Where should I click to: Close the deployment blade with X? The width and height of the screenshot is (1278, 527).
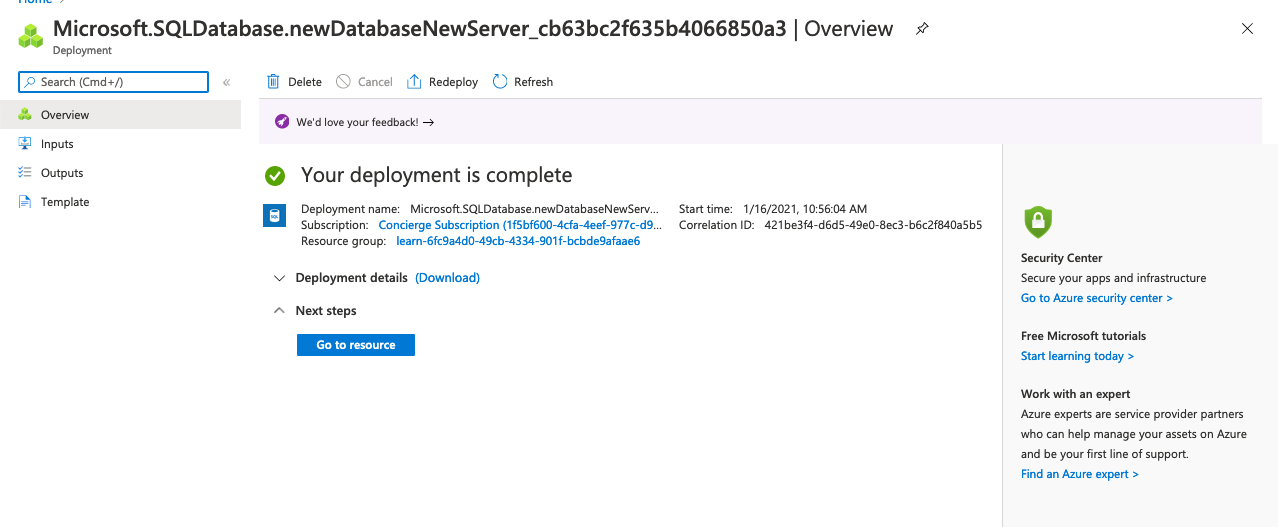(x=1247, y=29)
